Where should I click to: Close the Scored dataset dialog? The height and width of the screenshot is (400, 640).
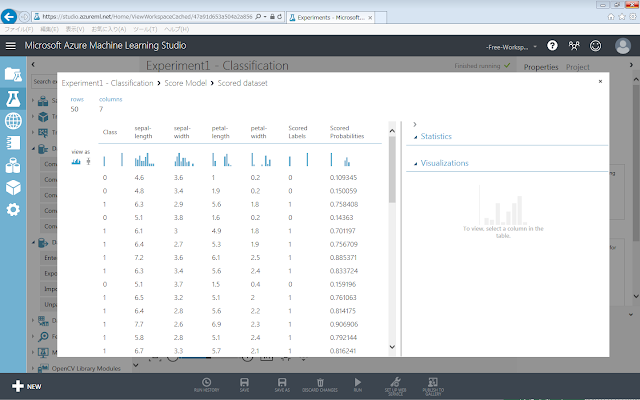(599, 80)
